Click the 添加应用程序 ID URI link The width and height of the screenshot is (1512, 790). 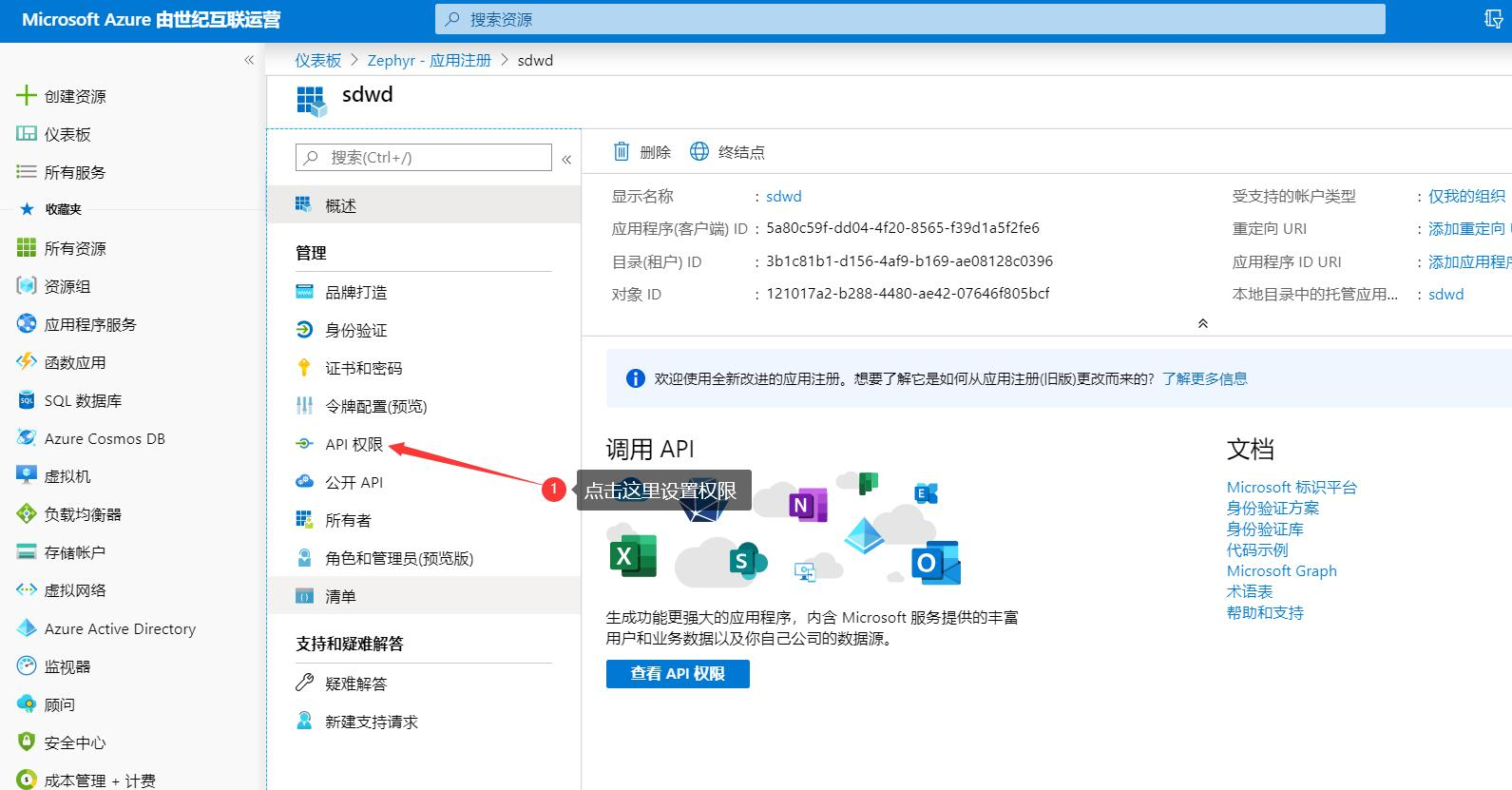pyautogui.click(x=1469, y=261)
